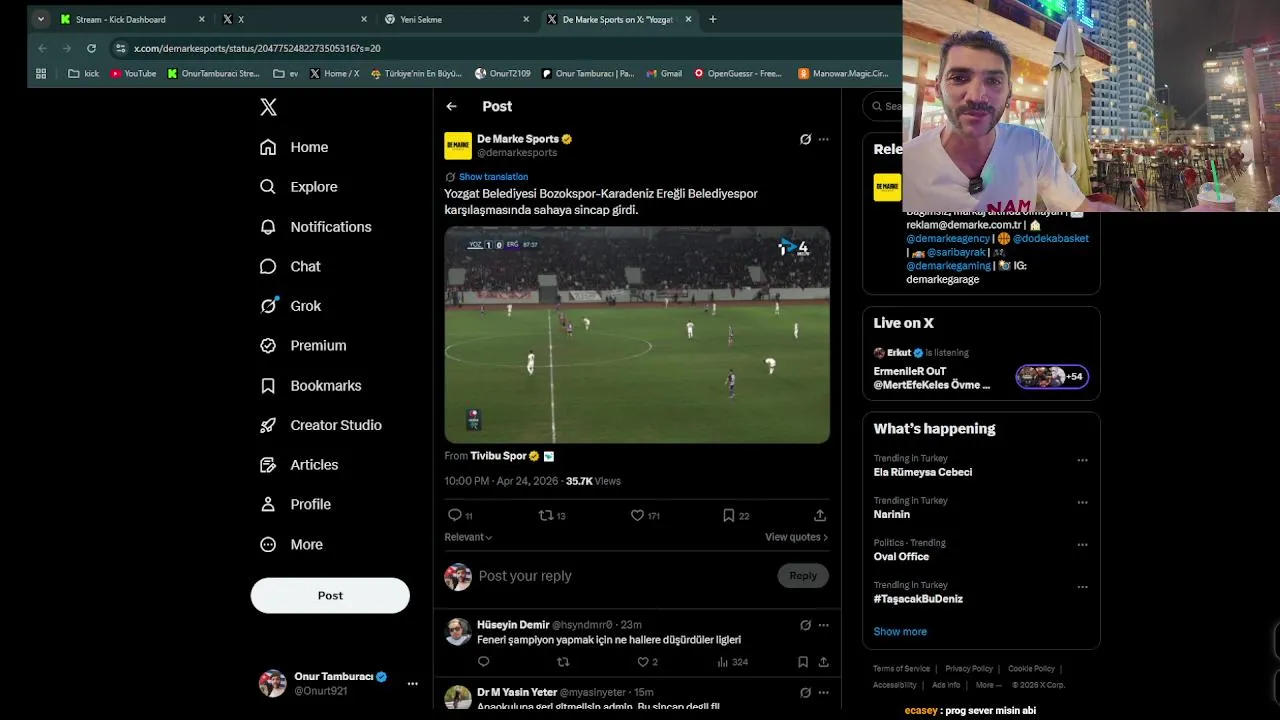Open browser tab search dropdown arrow
This screenshot has width=1280, height=720.
tap(41, 19)
